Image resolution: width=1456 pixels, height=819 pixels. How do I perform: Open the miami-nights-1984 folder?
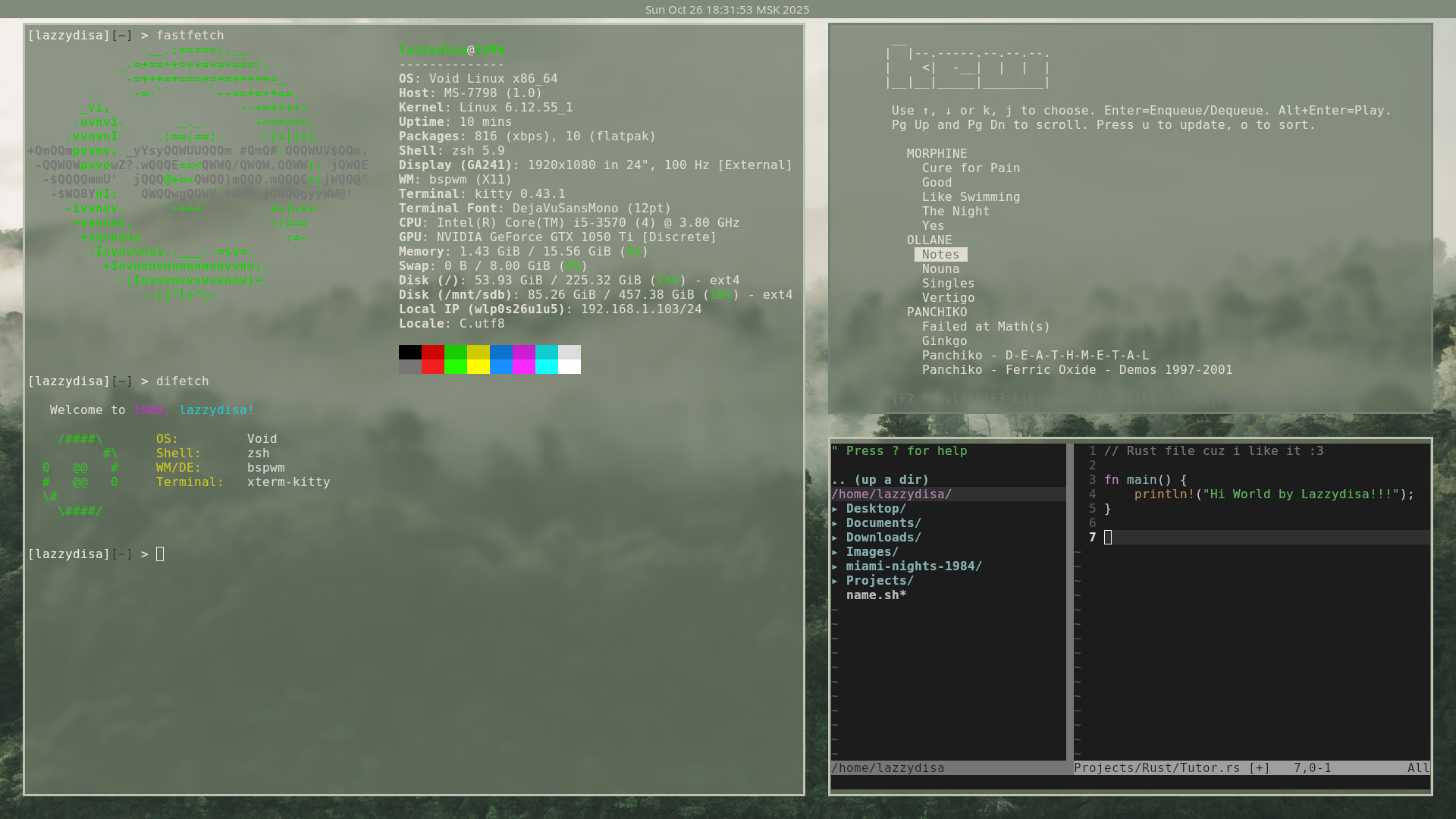(913, 566)
